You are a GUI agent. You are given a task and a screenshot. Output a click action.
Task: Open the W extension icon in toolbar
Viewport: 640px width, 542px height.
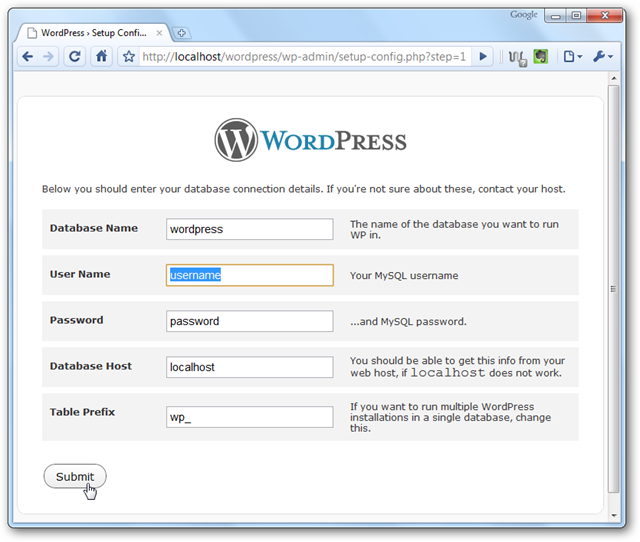(517, 57)
